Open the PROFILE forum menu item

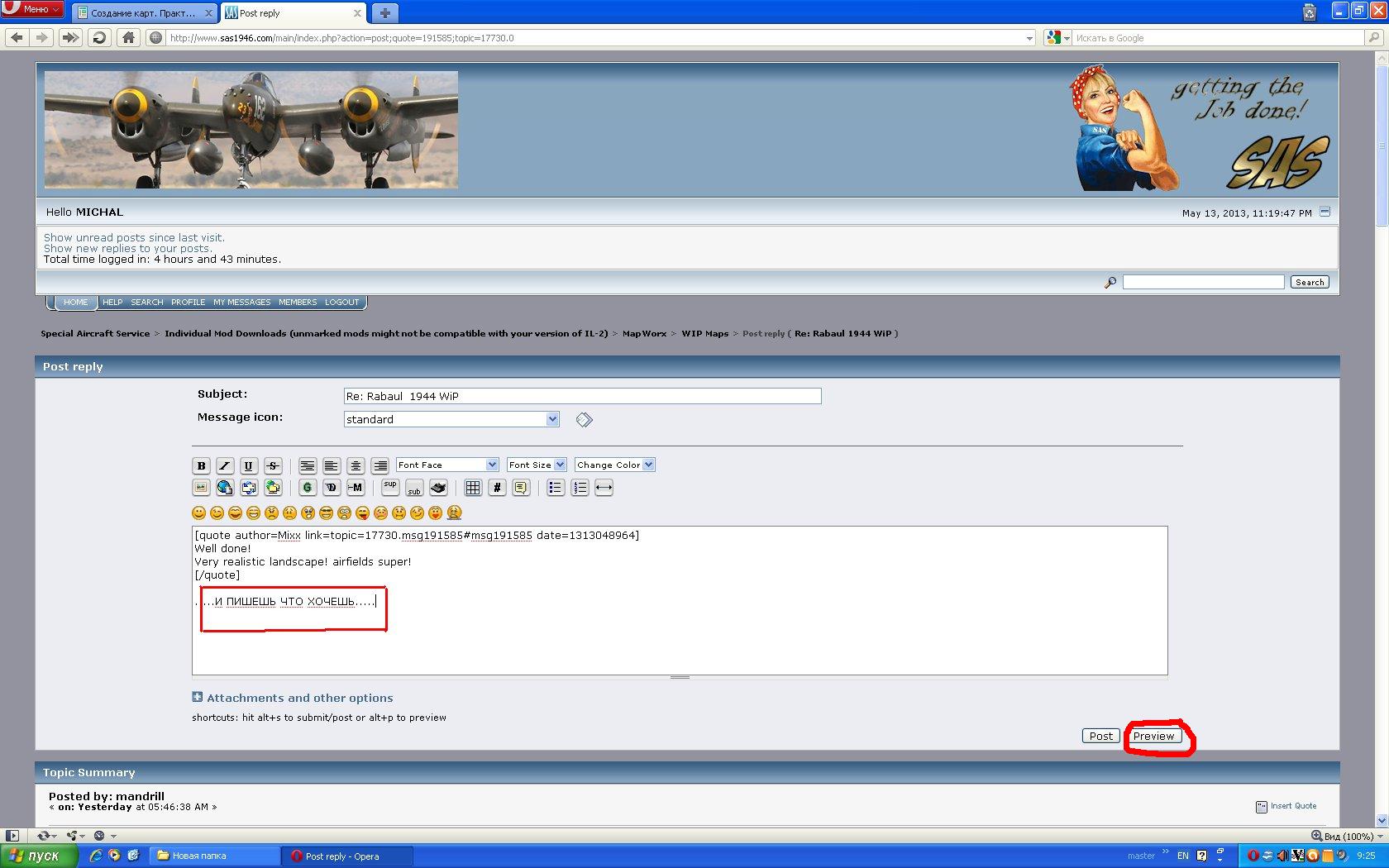tap(188, 303)
